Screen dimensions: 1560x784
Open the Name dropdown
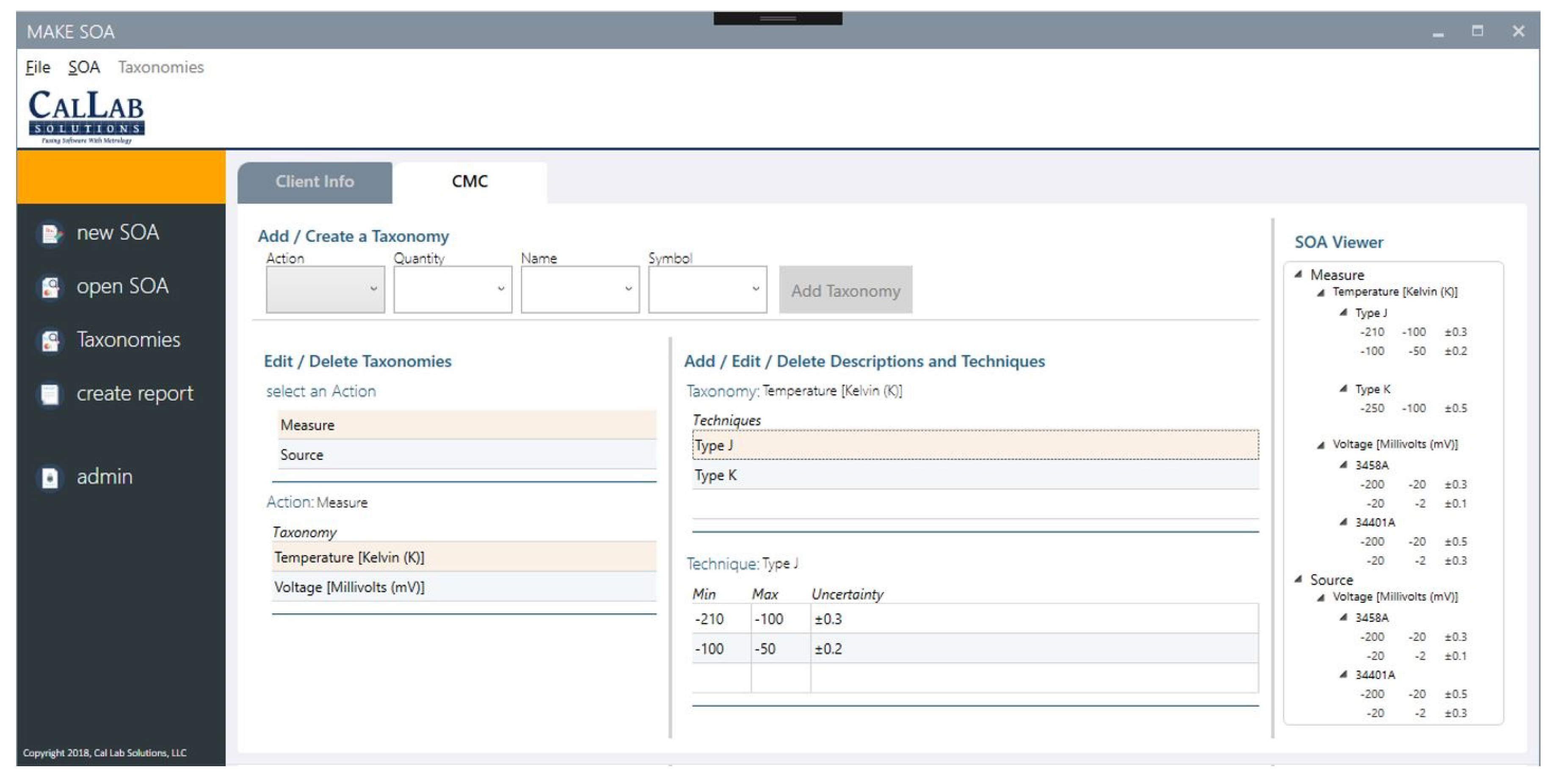(x=580, y=290)
